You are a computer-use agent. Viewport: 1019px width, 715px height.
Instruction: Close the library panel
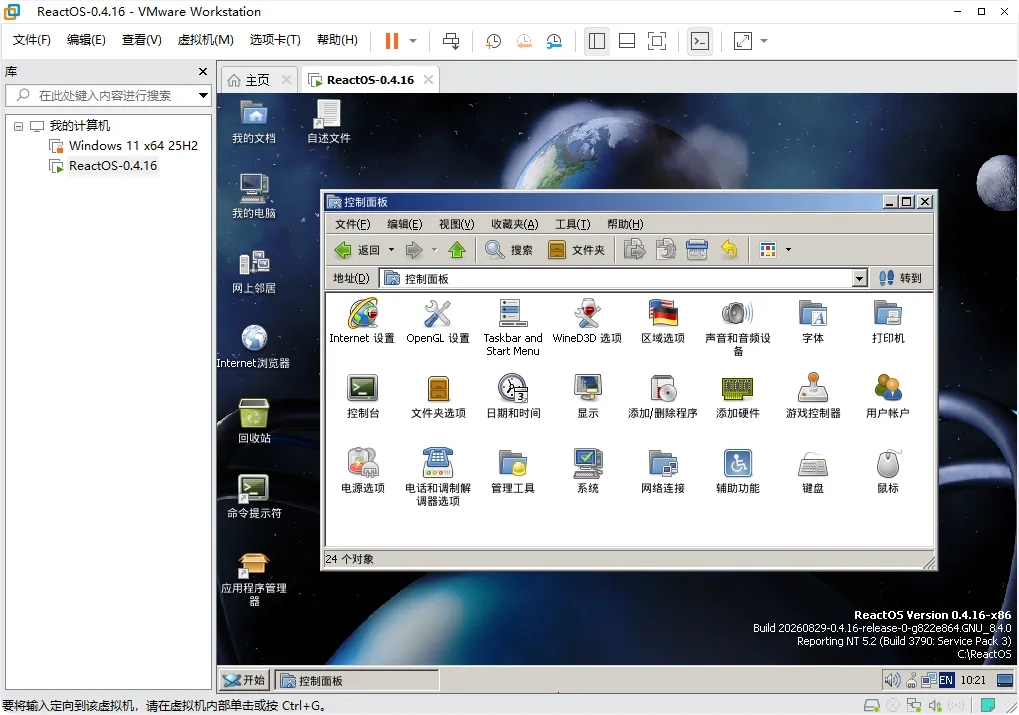click(203, 72)
